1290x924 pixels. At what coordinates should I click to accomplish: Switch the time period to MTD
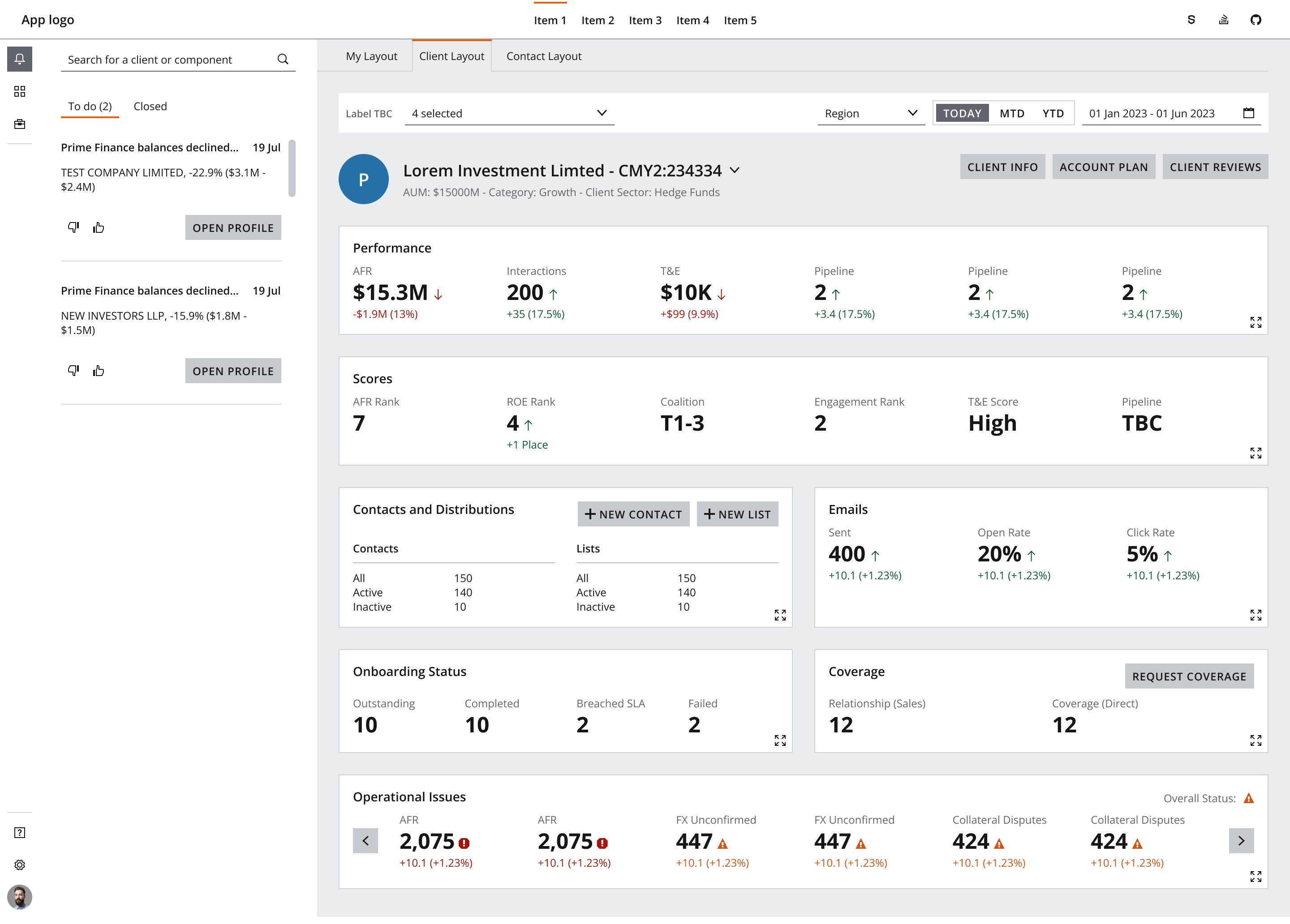tap(1012, 113)
